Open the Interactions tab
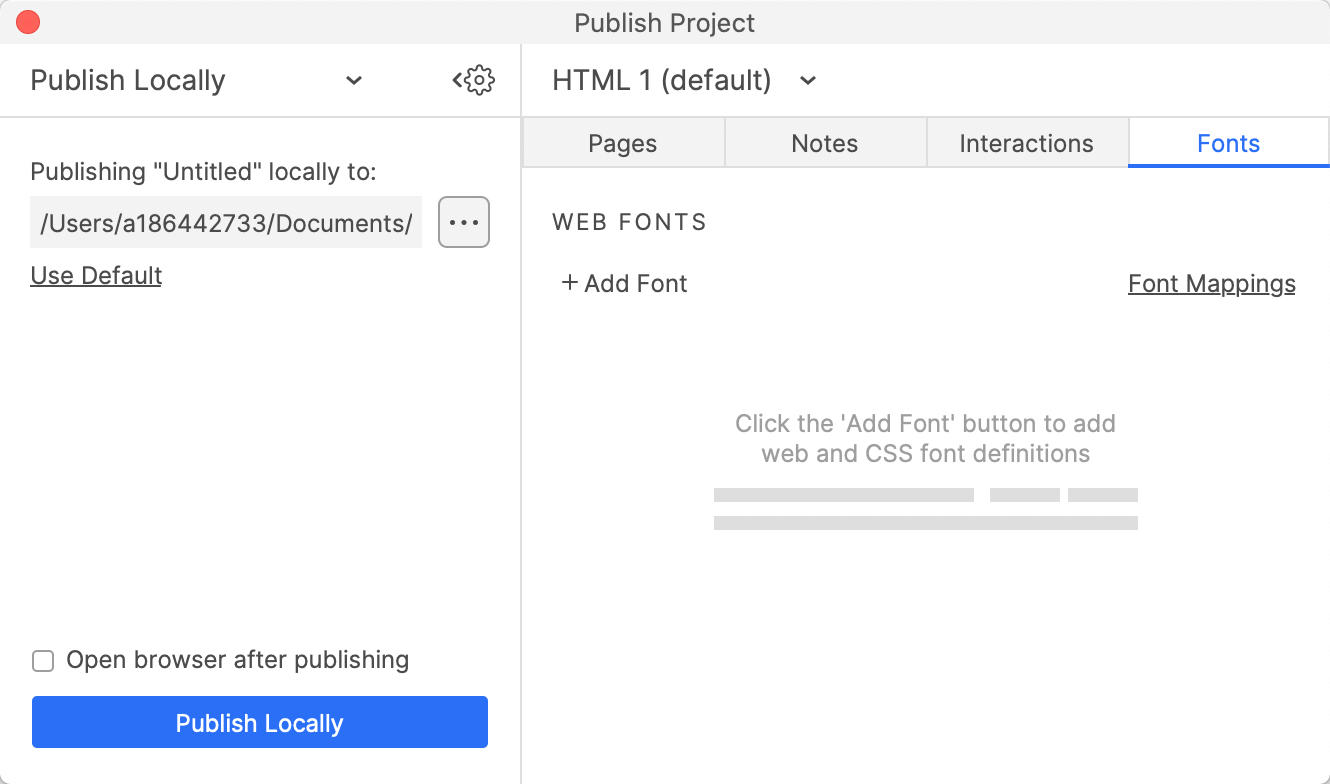 [1026, 144]
